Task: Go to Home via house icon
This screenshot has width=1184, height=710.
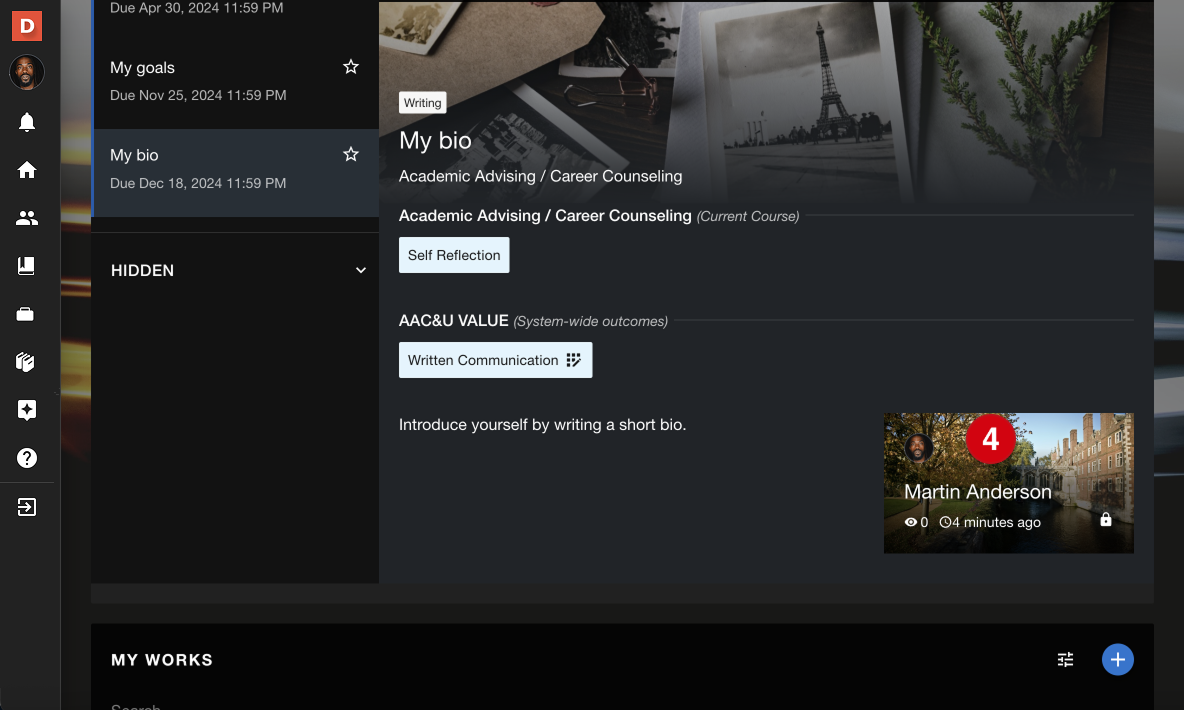Action: [x=26, y=170]
